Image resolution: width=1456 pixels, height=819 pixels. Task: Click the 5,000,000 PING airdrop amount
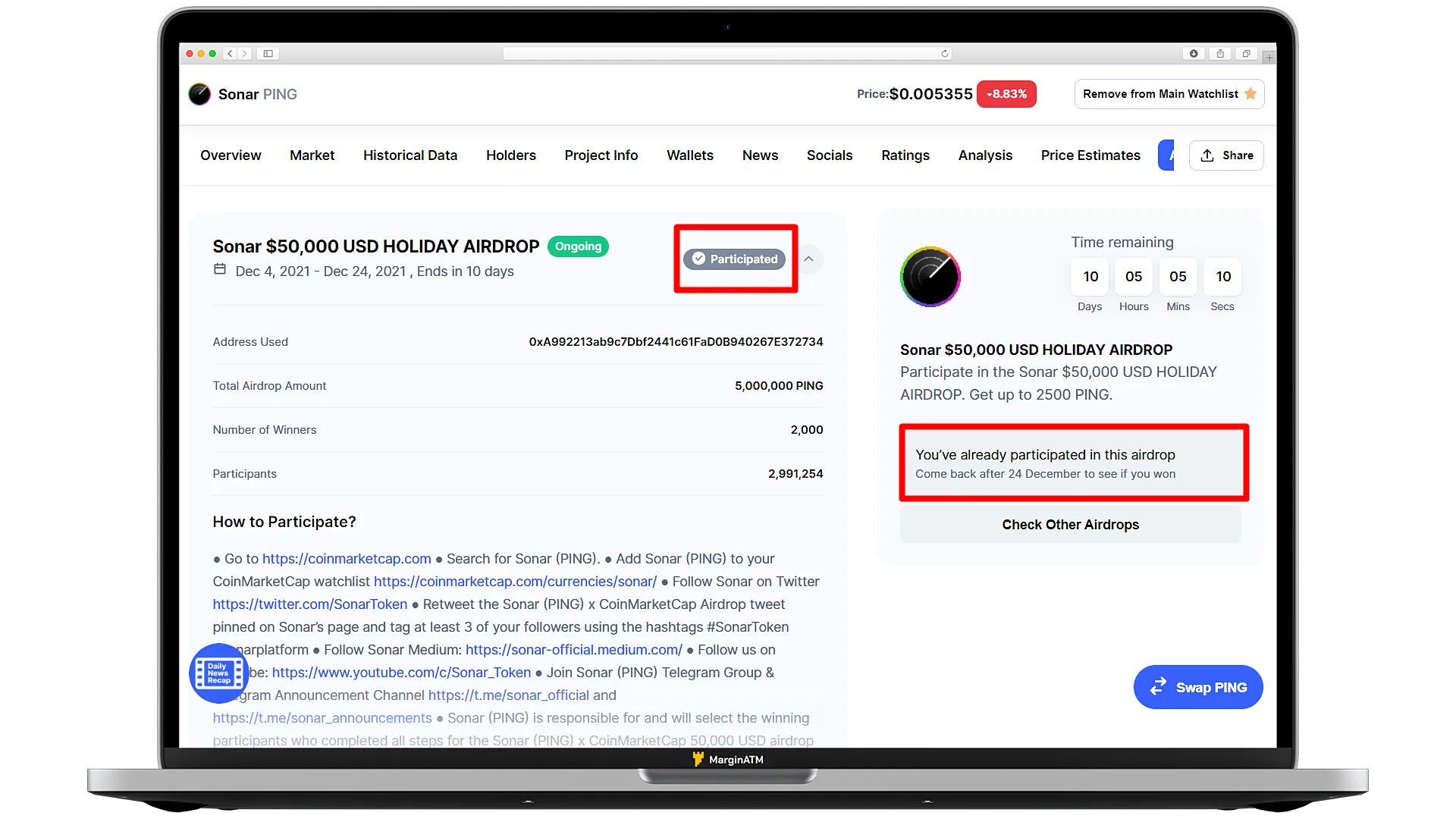(x=779, y=386)
